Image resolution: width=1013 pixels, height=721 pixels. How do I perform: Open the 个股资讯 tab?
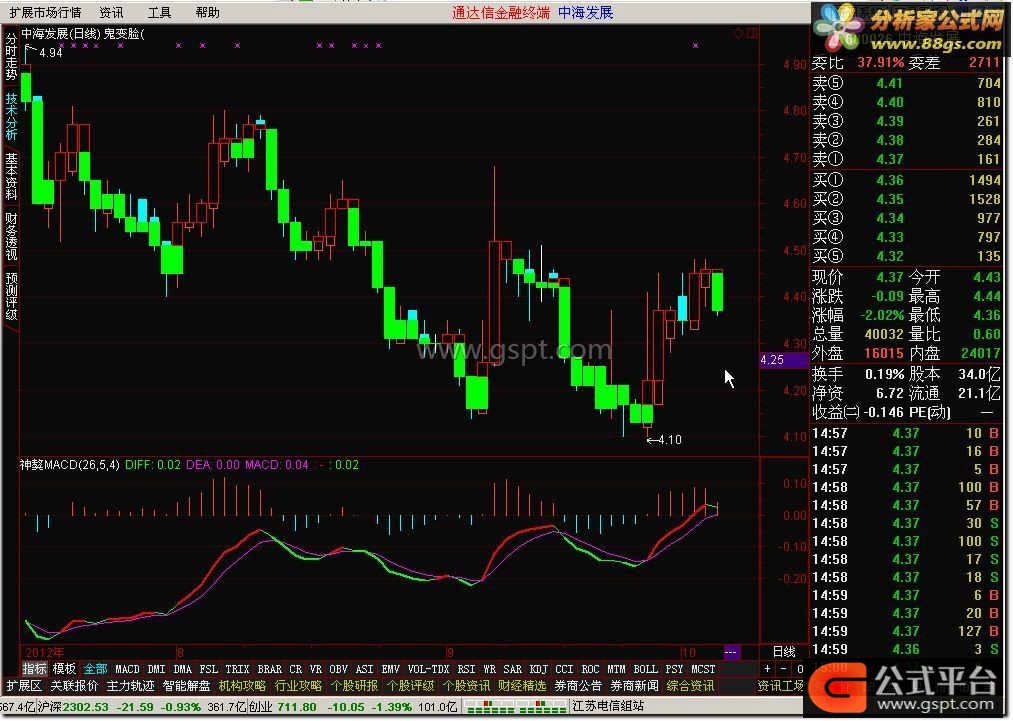pyautogui.click(x=466, y=685)
